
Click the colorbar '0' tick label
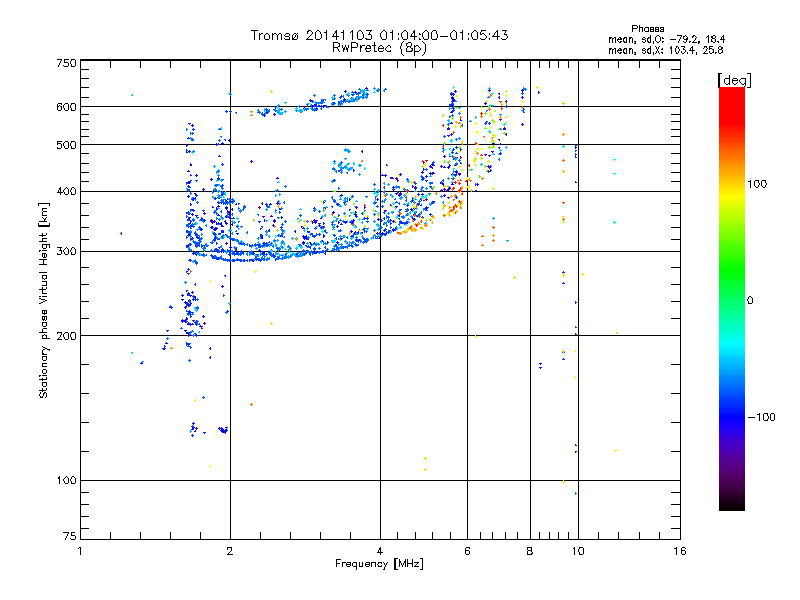tap(750, 301)
